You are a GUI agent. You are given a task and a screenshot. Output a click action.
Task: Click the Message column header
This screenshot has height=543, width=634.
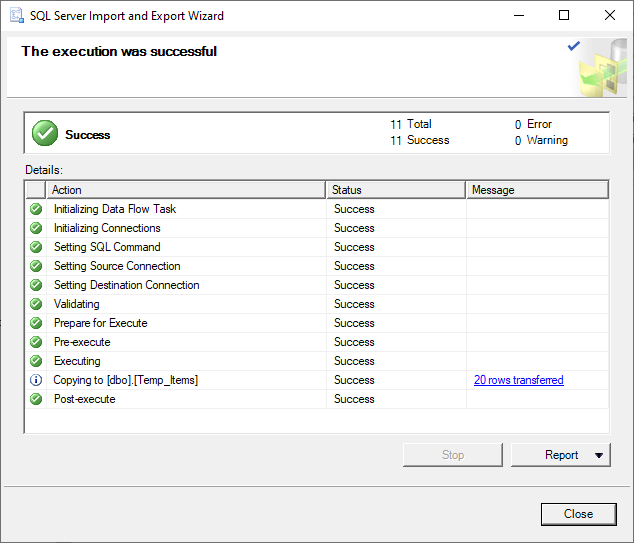click(x=536, y=190)
